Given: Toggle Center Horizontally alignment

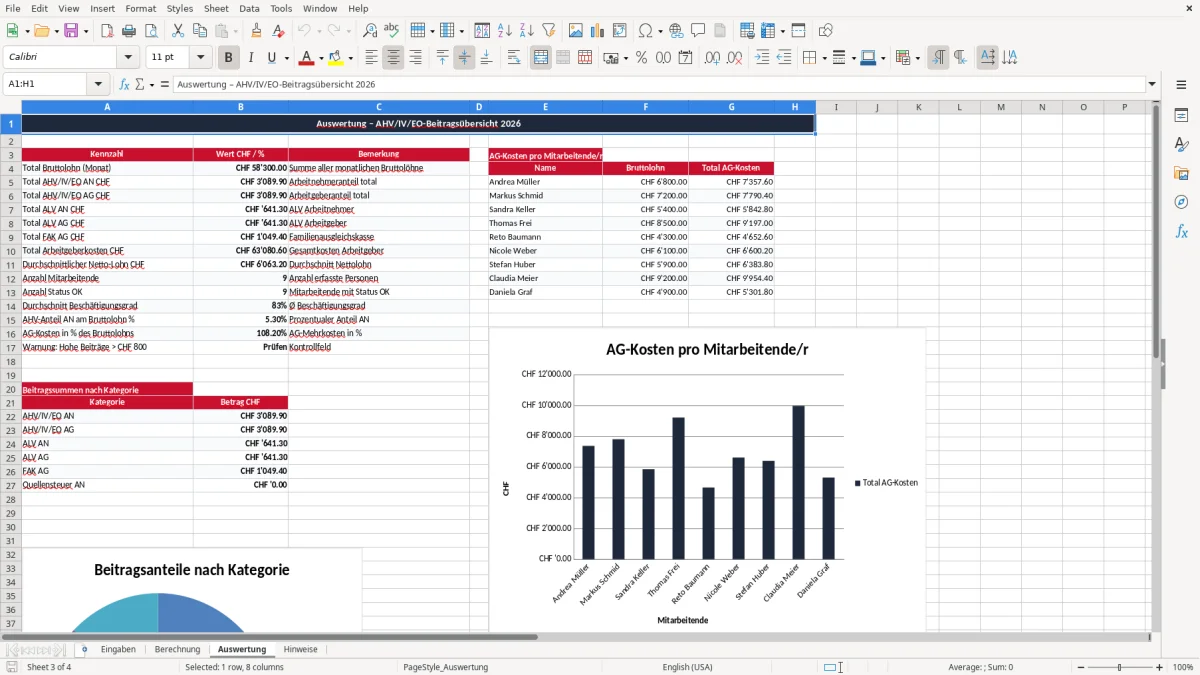Looking at the screenshot, I should click(x=393, y=58).
